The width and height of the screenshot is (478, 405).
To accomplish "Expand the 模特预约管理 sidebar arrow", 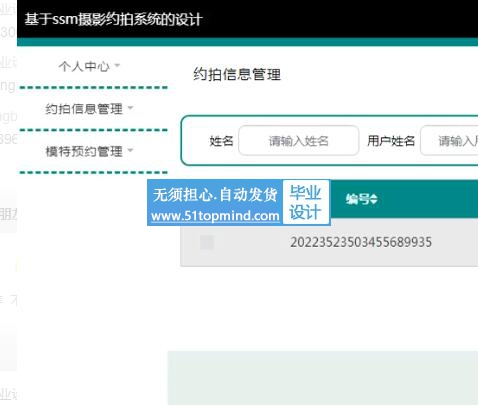I will [130, 150].
